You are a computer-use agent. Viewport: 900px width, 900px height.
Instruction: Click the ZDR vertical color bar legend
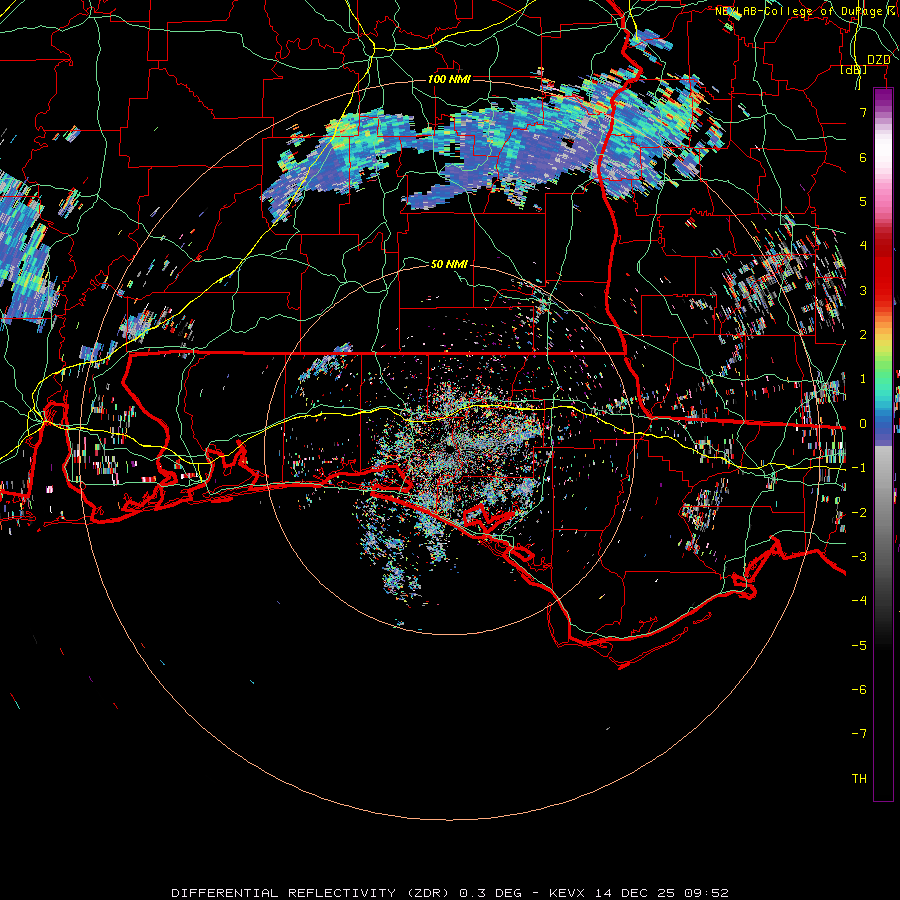point(883,445)
